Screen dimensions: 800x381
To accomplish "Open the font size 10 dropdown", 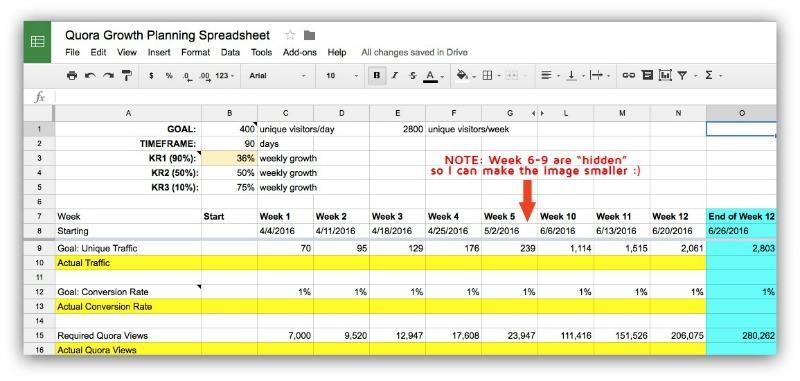I will click(x=342, y=75).
